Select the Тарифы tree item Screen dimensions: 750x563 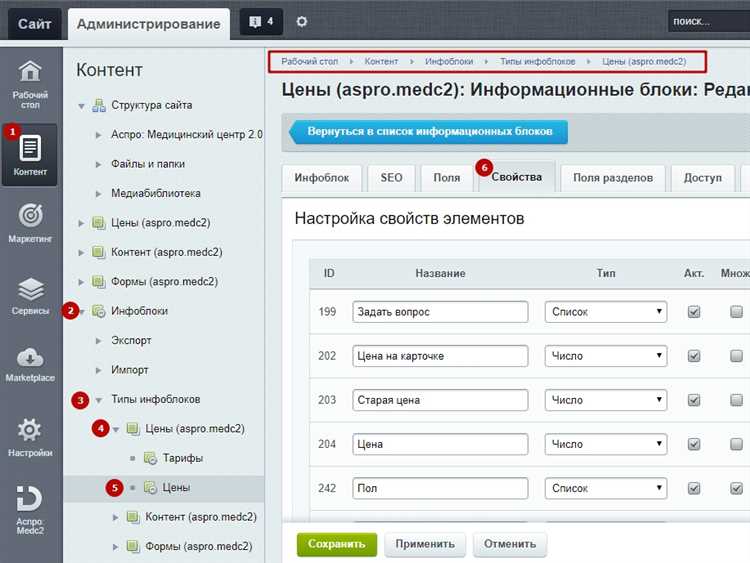182,458
